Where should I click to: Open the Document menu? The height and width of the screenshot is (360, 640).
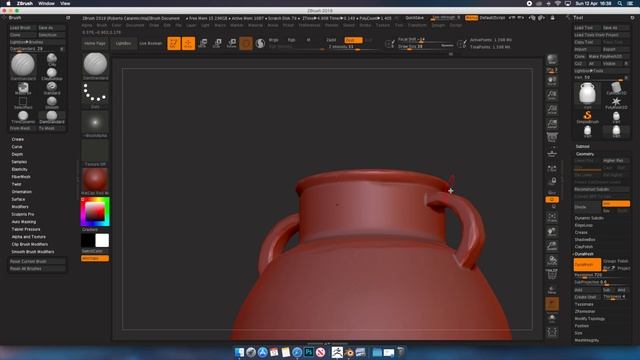(x=135, y=25)
